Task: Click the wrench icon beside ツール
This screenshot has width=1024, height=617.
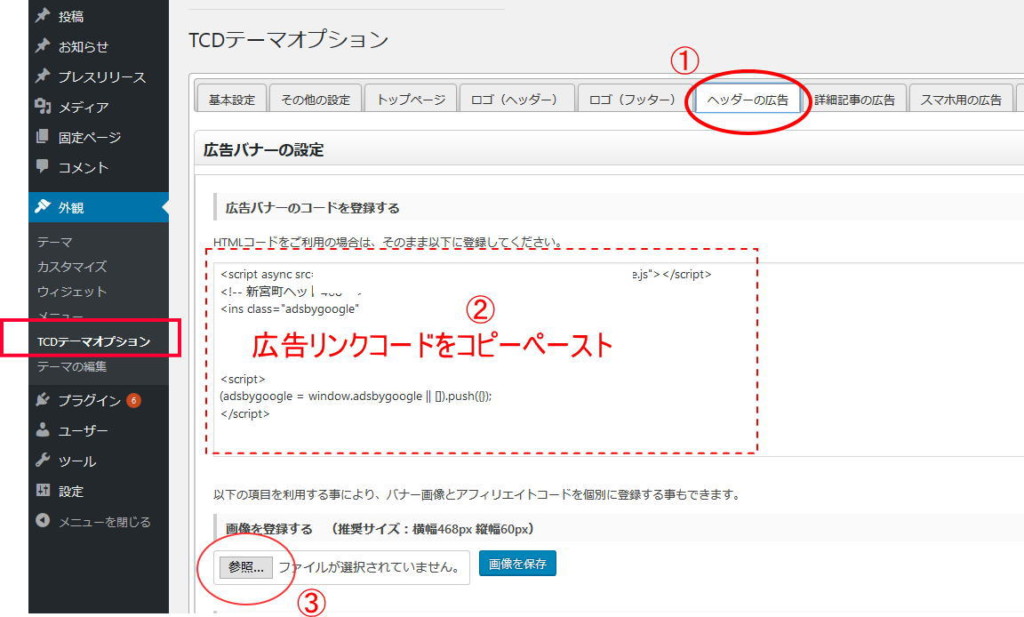Action: coord(42,460)
